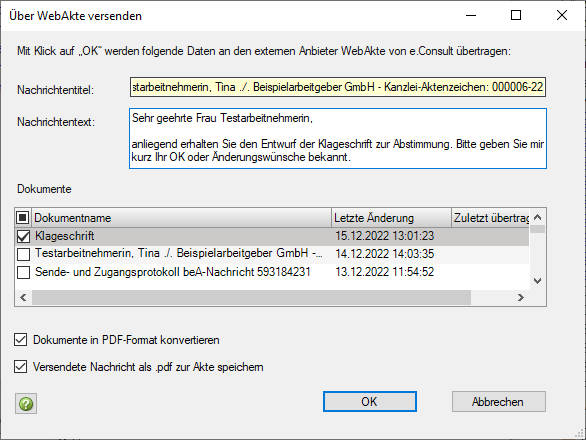Click into the Nachrichtentext text area
Image resolution: width=586 pixels, height=440 pixels.
pyautogui.click(x=338, y=138)
